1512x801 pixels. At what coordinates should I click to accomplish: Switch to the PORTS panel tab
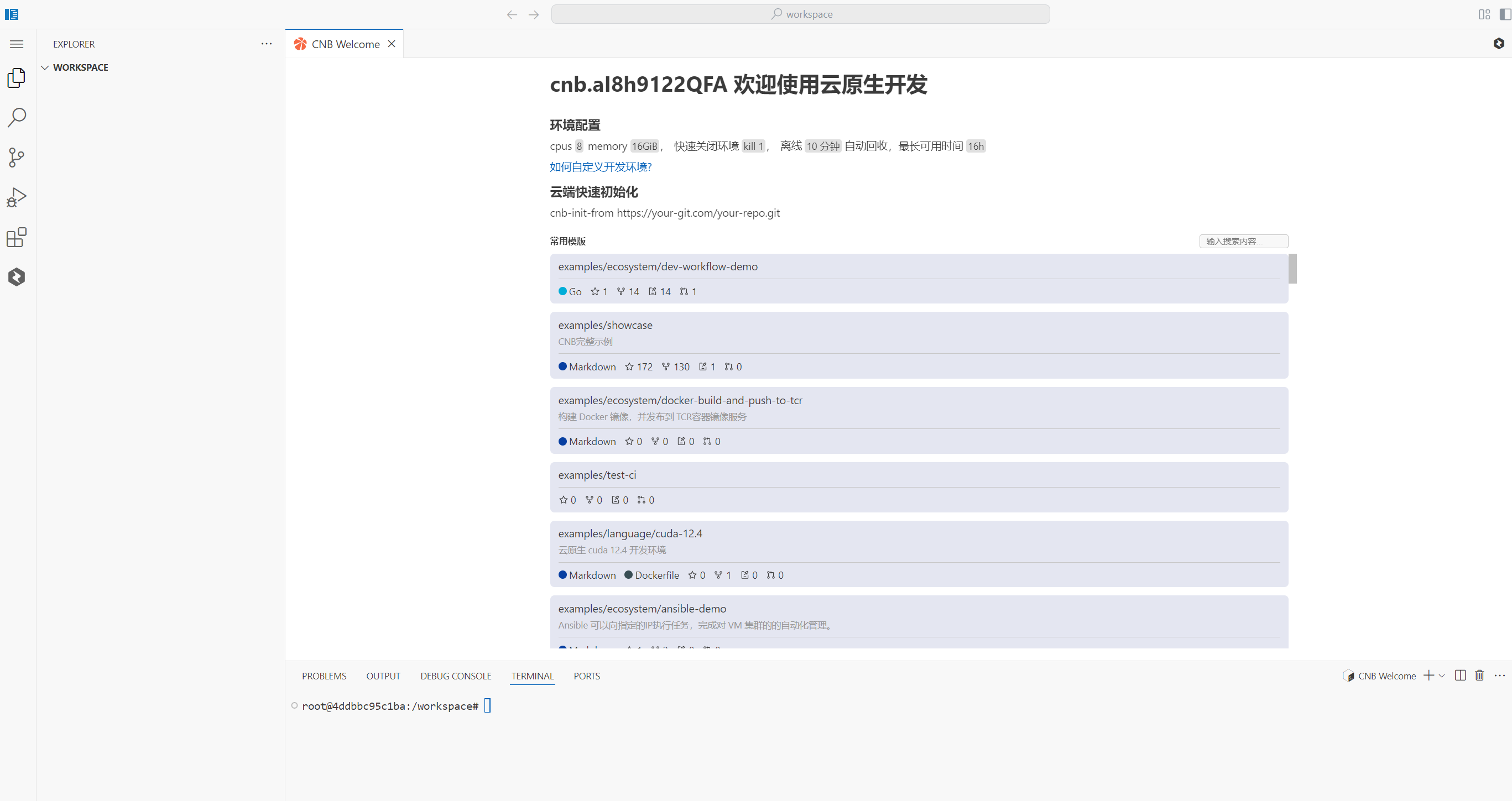point(586,676)
